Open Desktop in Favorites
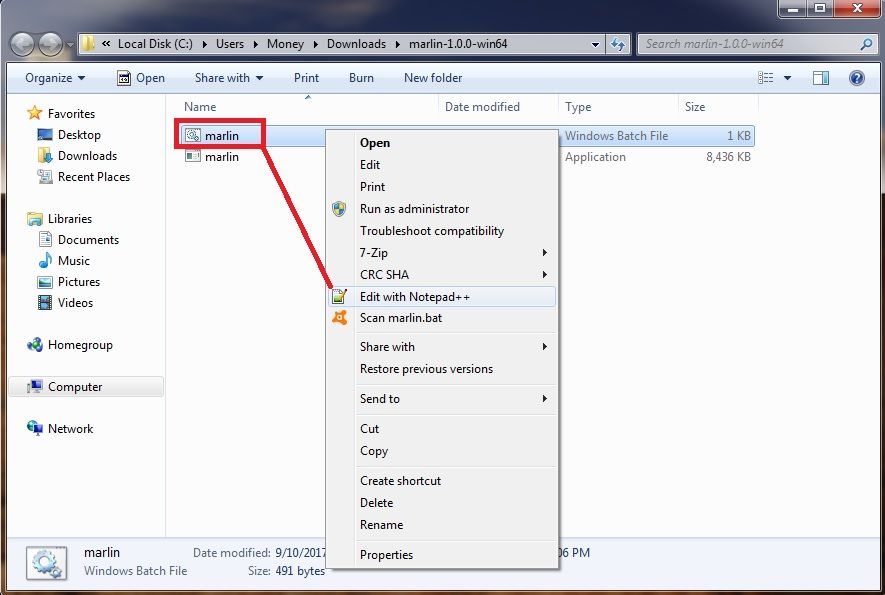The width and height of the screenshot is (885, 595). [68, 135]
